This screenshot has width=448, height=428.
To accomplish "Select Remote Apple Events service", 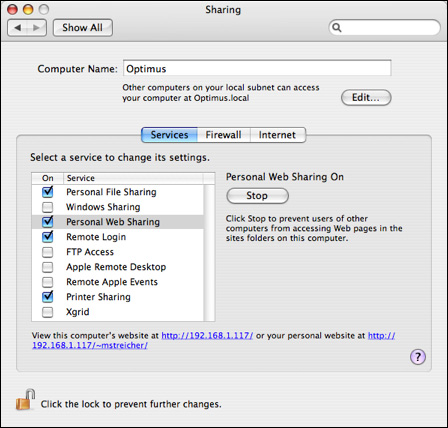I will point(118,282).
